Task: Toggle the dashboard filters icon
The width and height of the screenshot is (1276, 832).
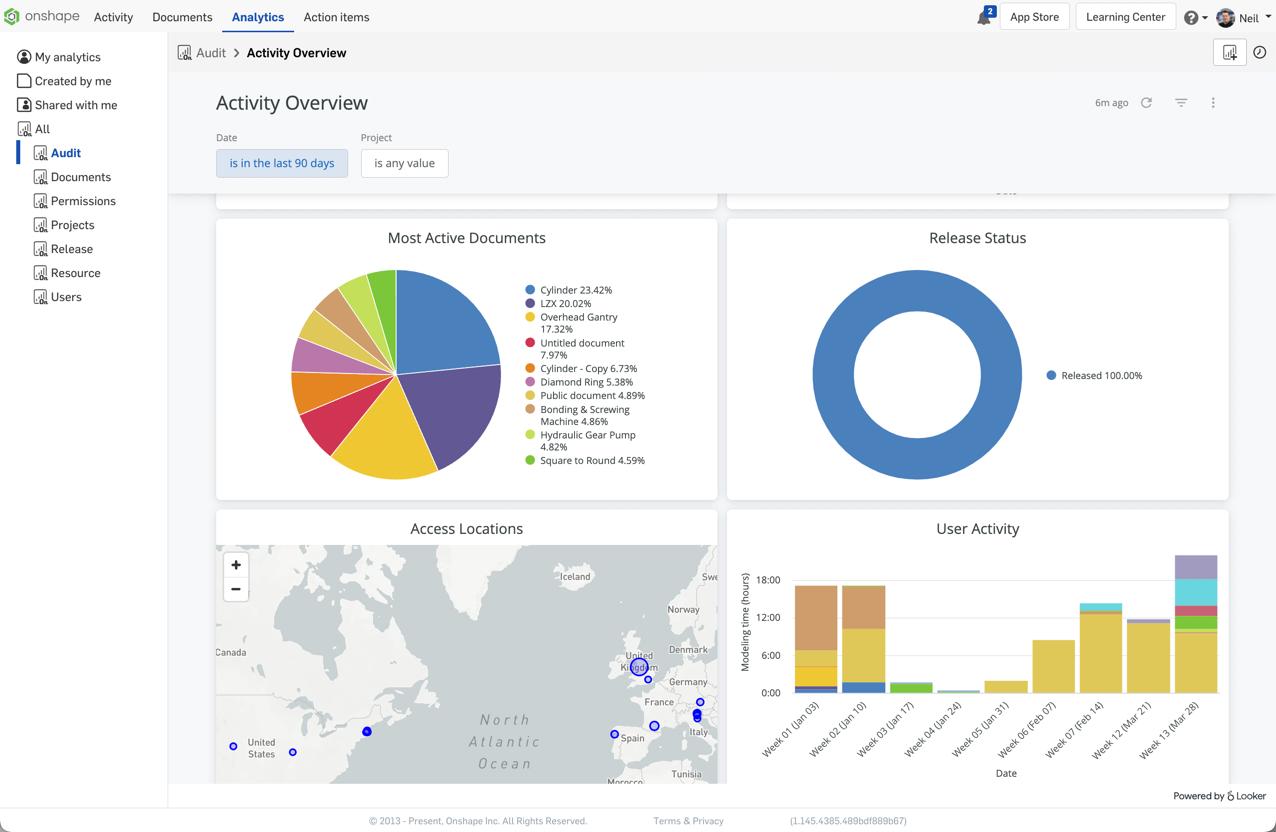Action: pos(1181,103)
